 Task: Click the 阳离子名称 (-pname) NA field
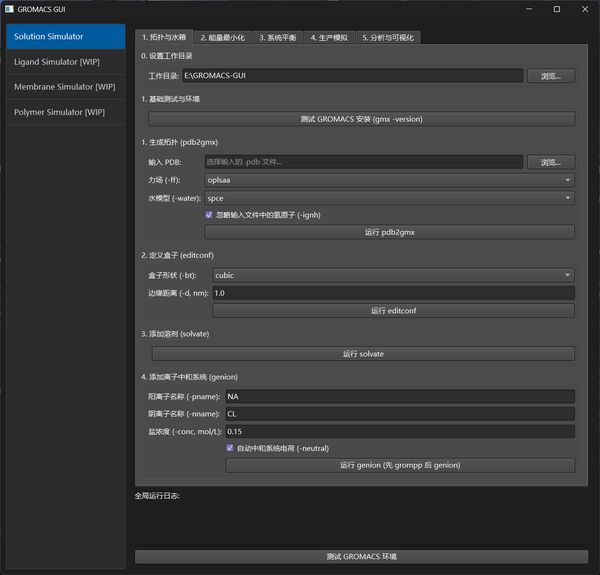[x=400, y=396]
